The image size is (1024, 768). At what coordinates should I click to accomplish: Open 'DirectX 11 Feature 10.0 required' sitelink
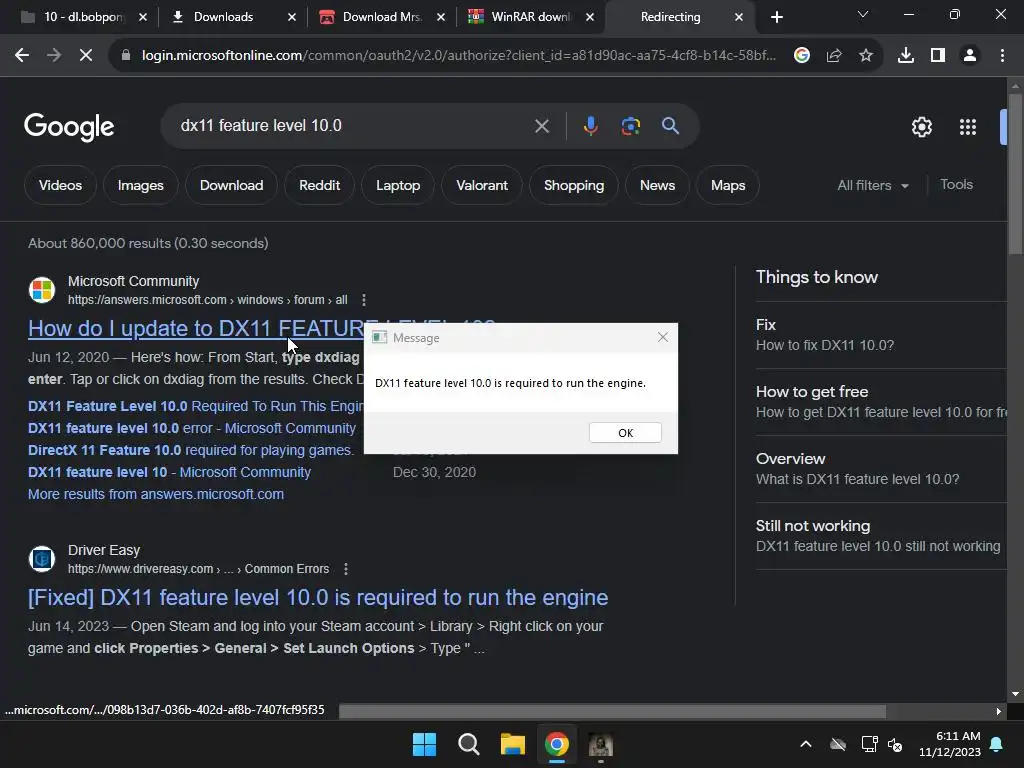click(x=191, y=450)
